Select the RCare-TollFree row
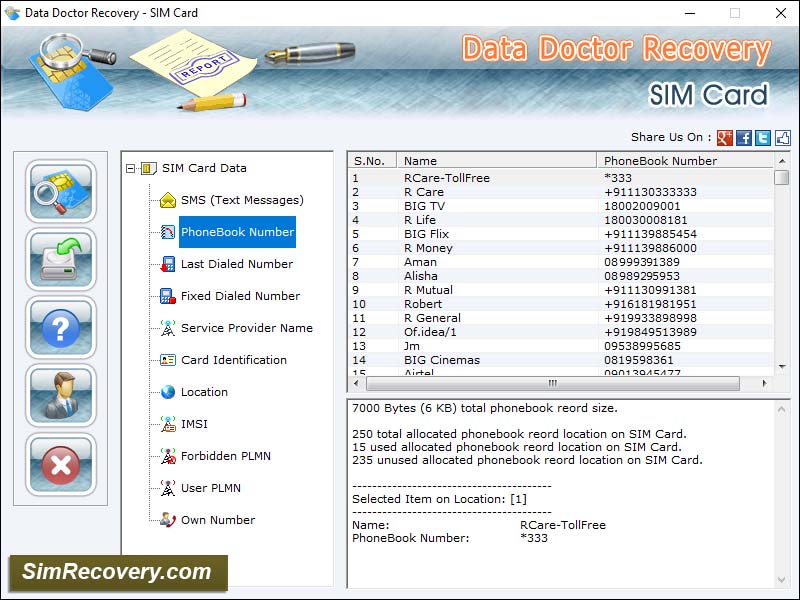The height and width of the screenshot is (600, 800). click(x=561, y=178)
